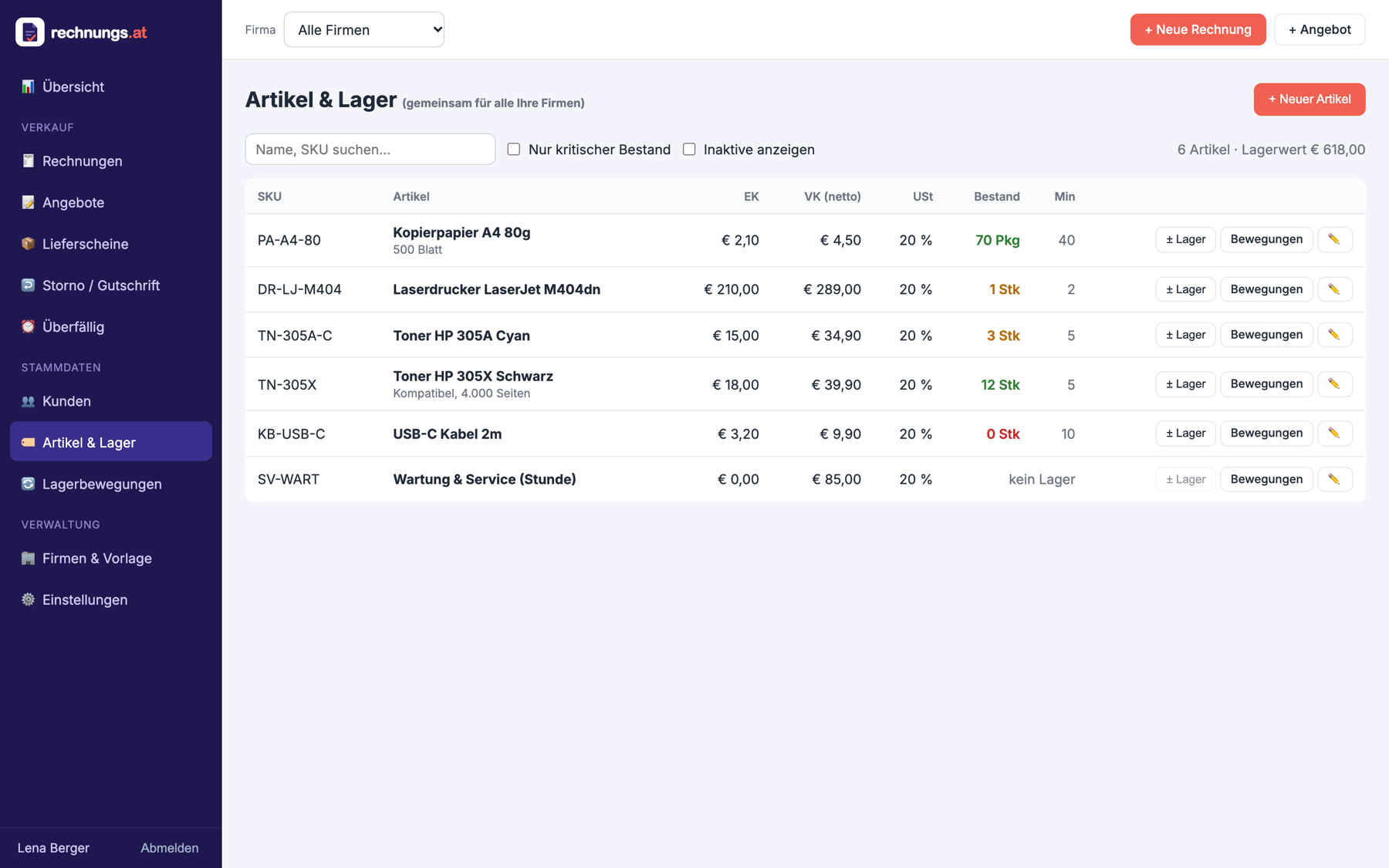The height and width of the screenshot is (868, 1389).
Task: Click Abmelden to log out
Action: (x=170, y=847)
